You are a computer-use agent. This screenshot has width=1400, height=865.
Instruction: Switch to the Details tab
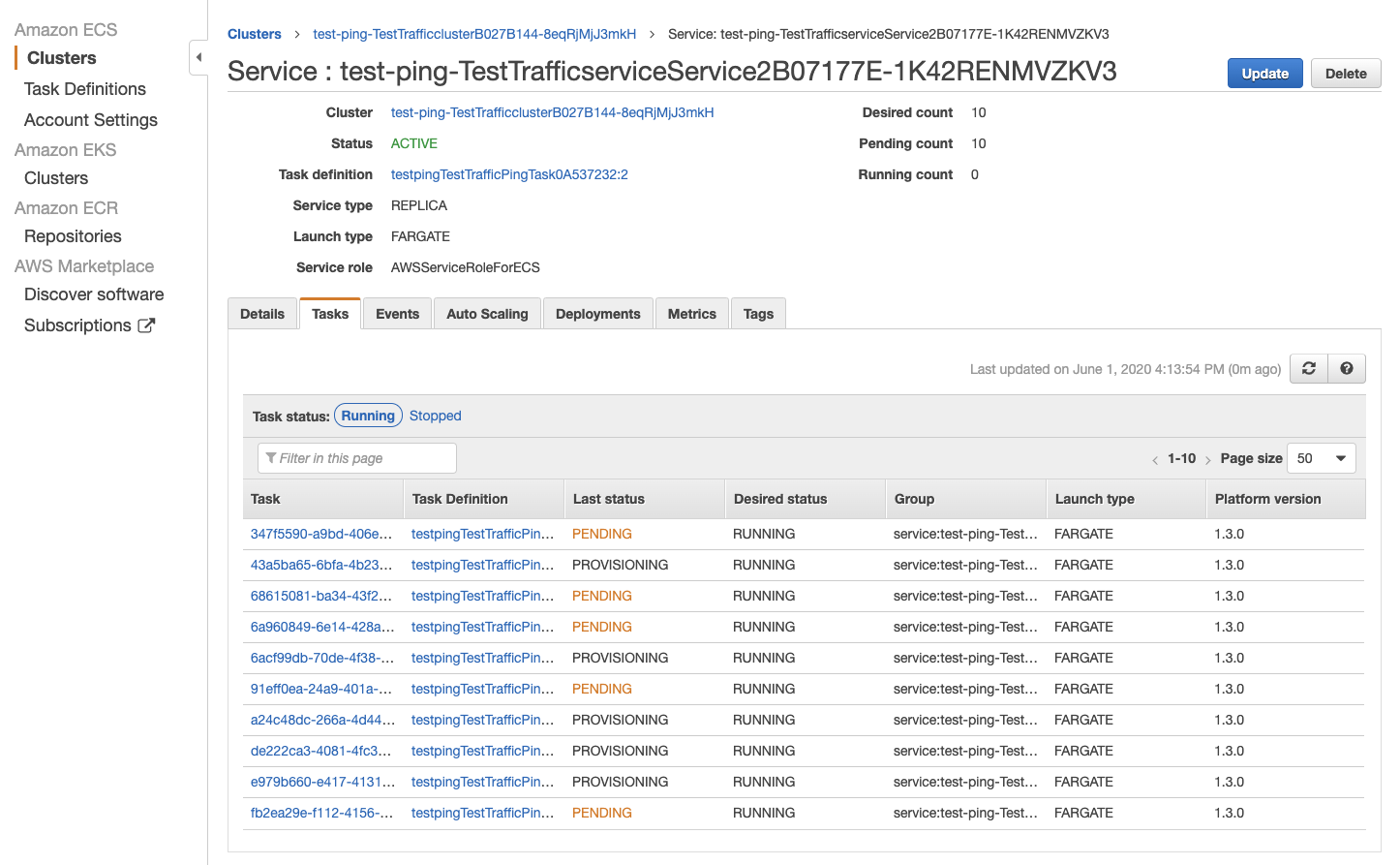262,314
